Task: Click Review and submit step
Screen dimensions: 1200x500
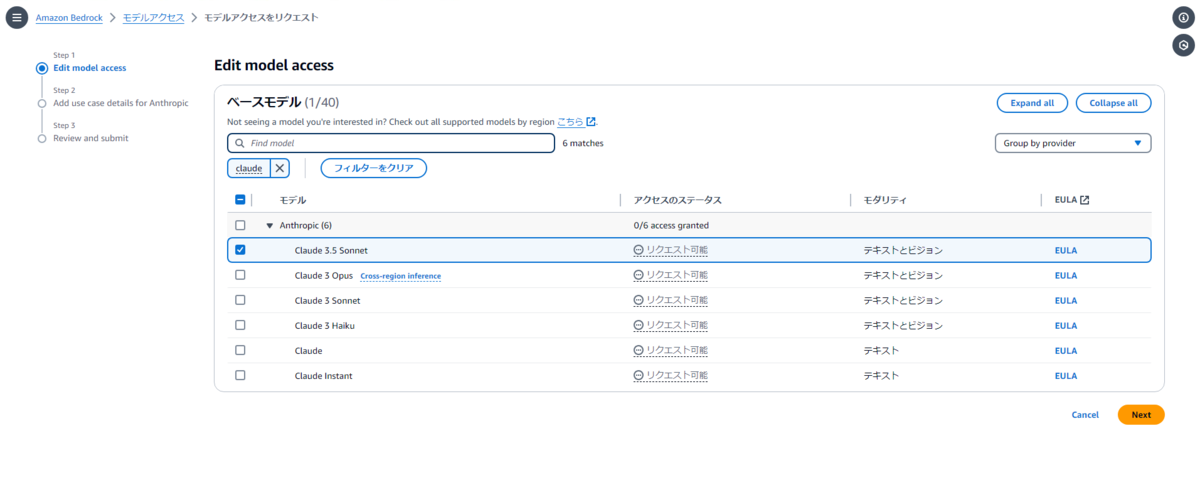Action: tap(91, 138)
